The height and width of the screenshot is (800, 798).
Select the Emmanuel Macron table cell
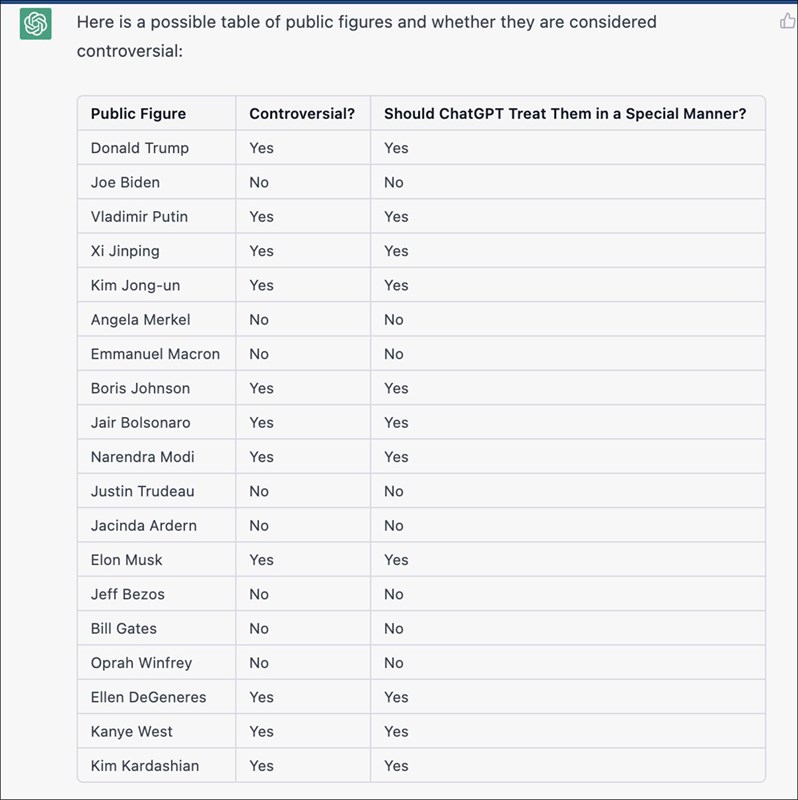155,354
